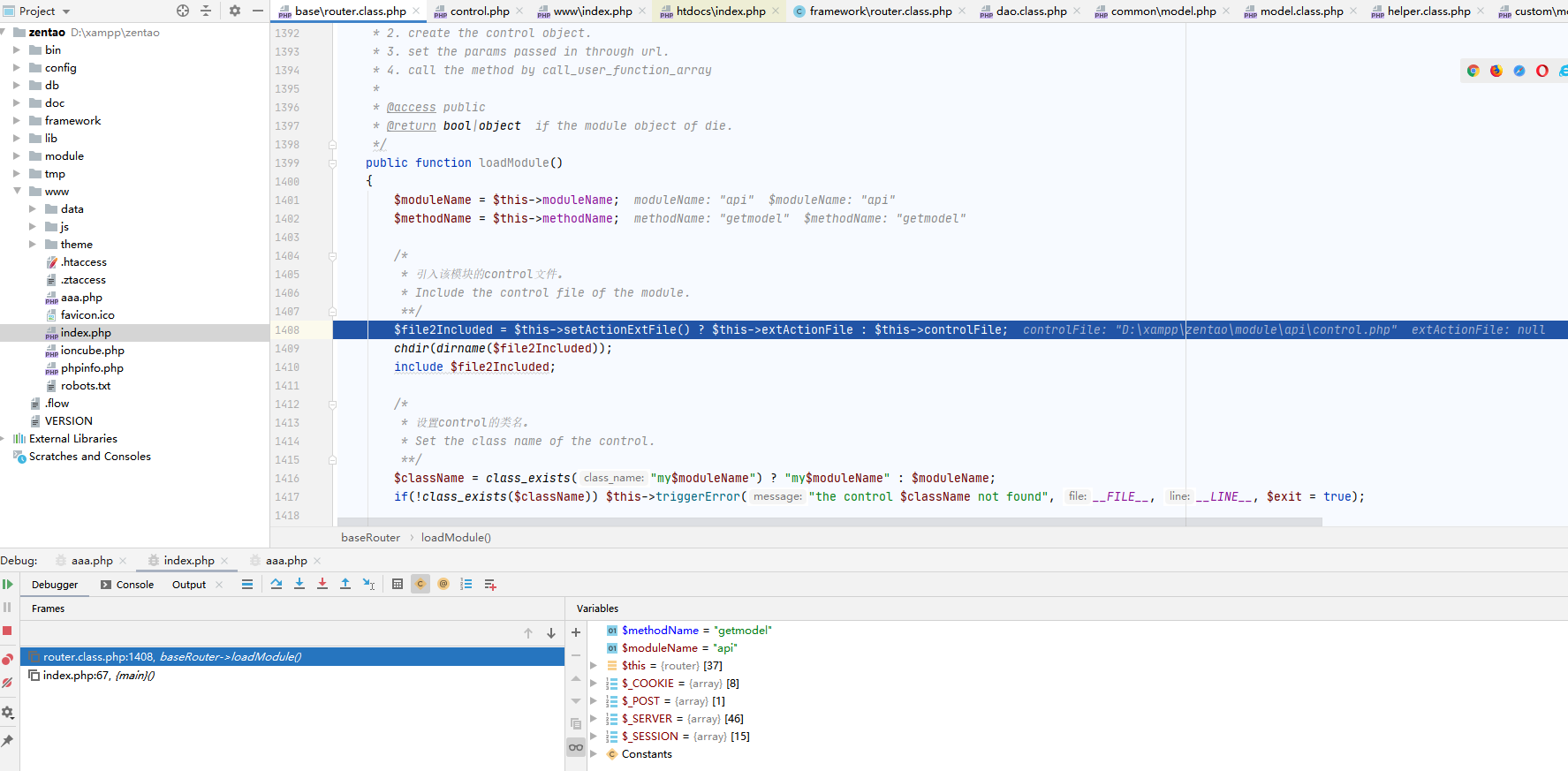1568x771 pixels.
Task: Add a new watch with plus icon
Action: click(x=576, y=632)
